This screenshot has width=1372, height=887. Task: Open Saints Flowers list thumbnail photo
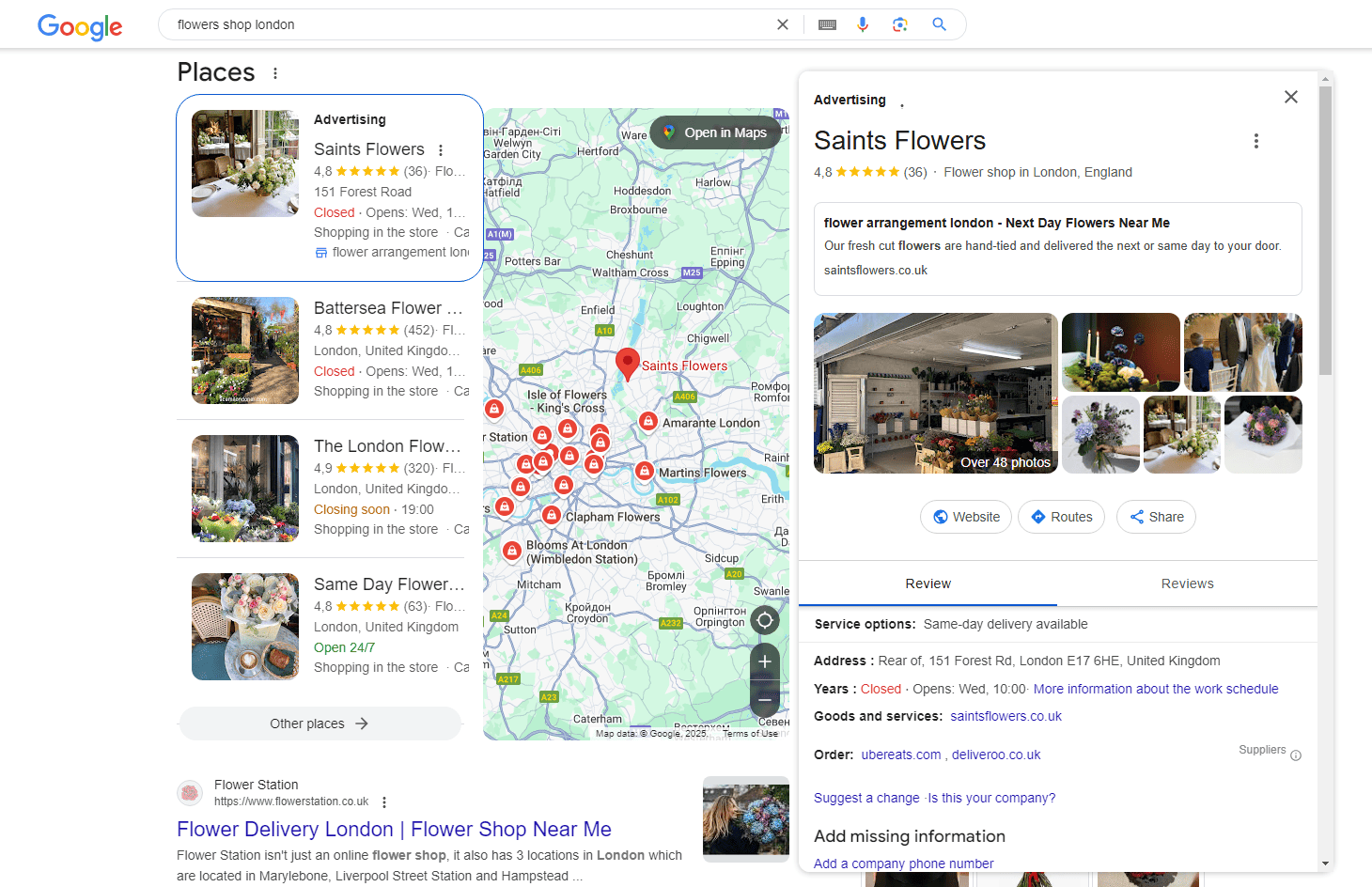(245, 163)
